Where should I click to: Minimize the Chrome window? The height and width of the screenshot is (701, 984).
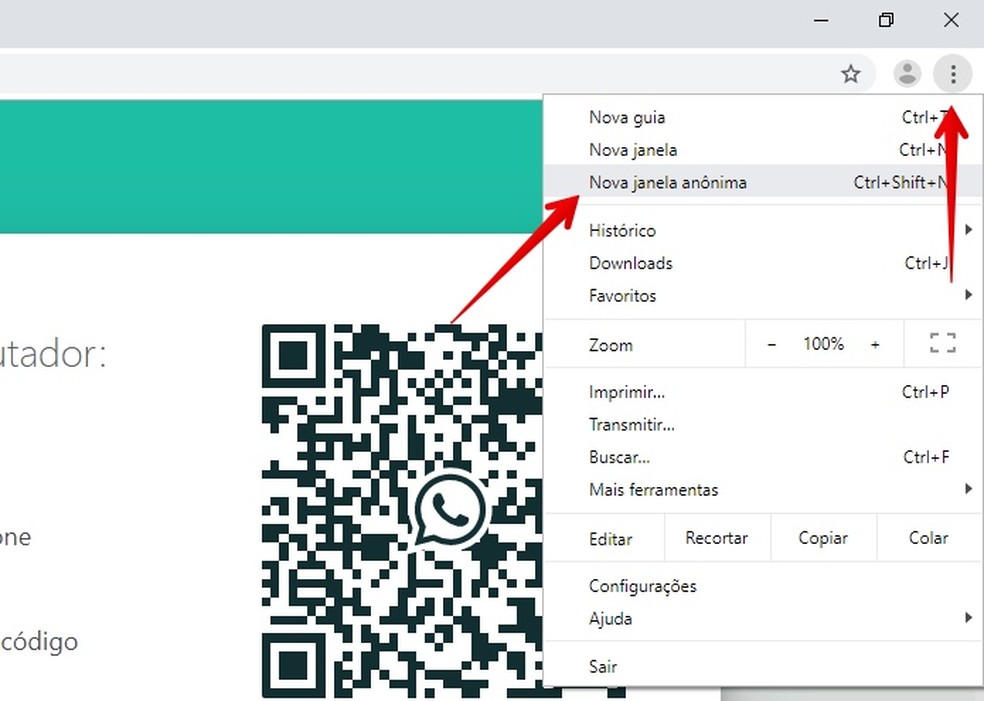pyautogui.click(x=821, y=21)
